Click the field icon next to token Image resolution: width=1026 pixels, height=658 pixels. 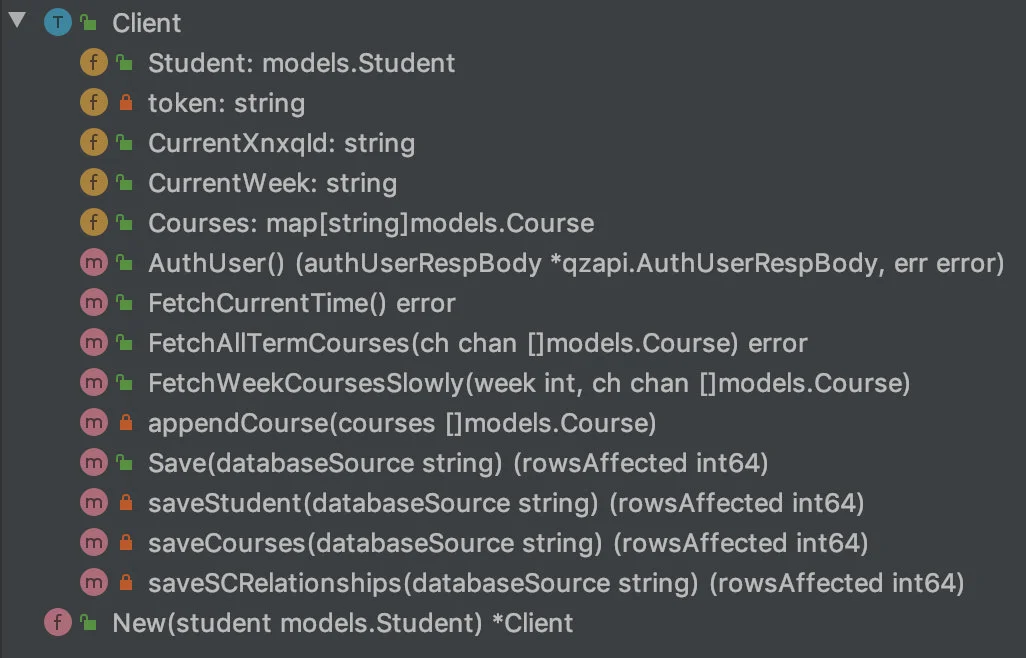click(94, 103)
